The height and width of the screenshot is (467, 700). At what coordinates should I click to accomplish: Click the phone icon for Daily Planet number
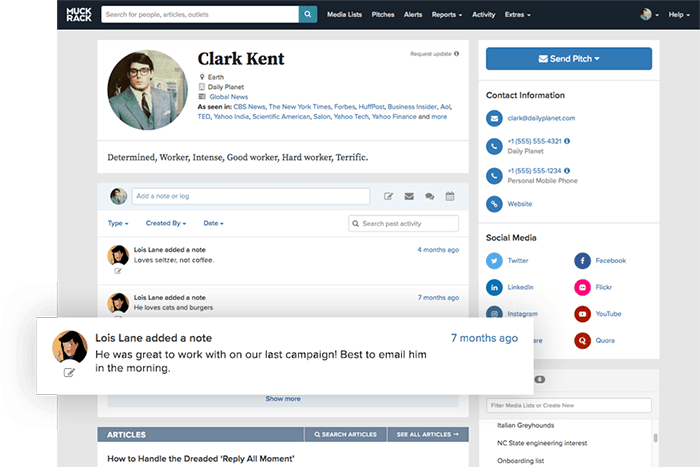[x=494, y=146]
